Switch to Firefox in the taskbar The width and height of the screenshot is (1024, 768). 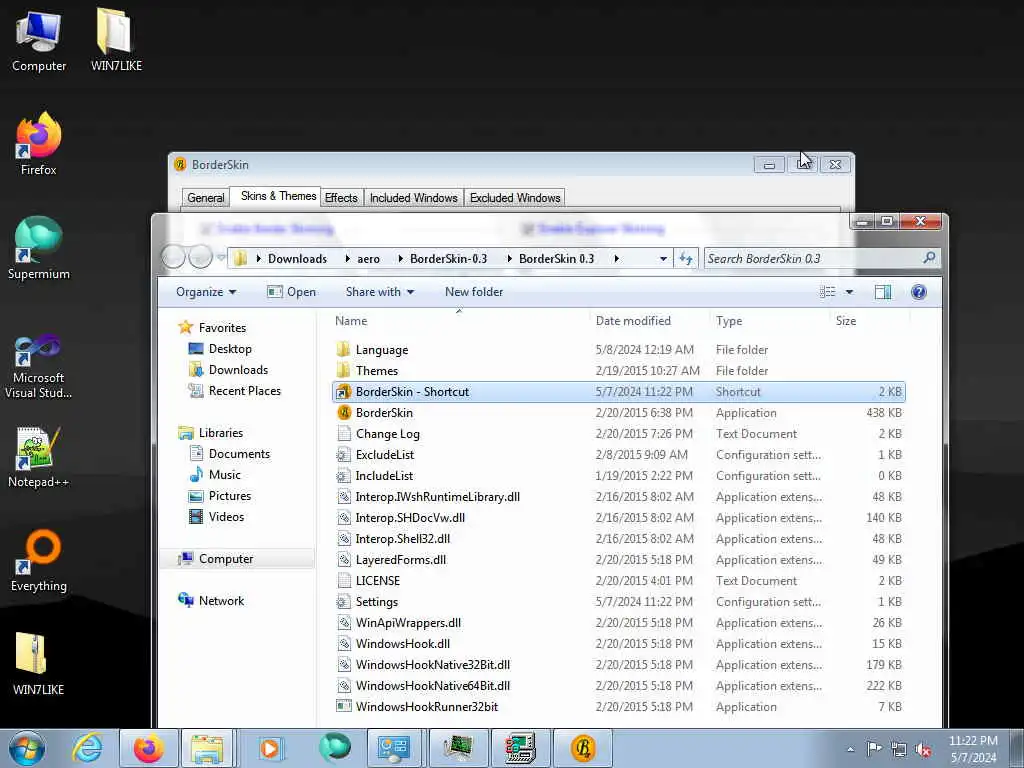coord(149,748)
